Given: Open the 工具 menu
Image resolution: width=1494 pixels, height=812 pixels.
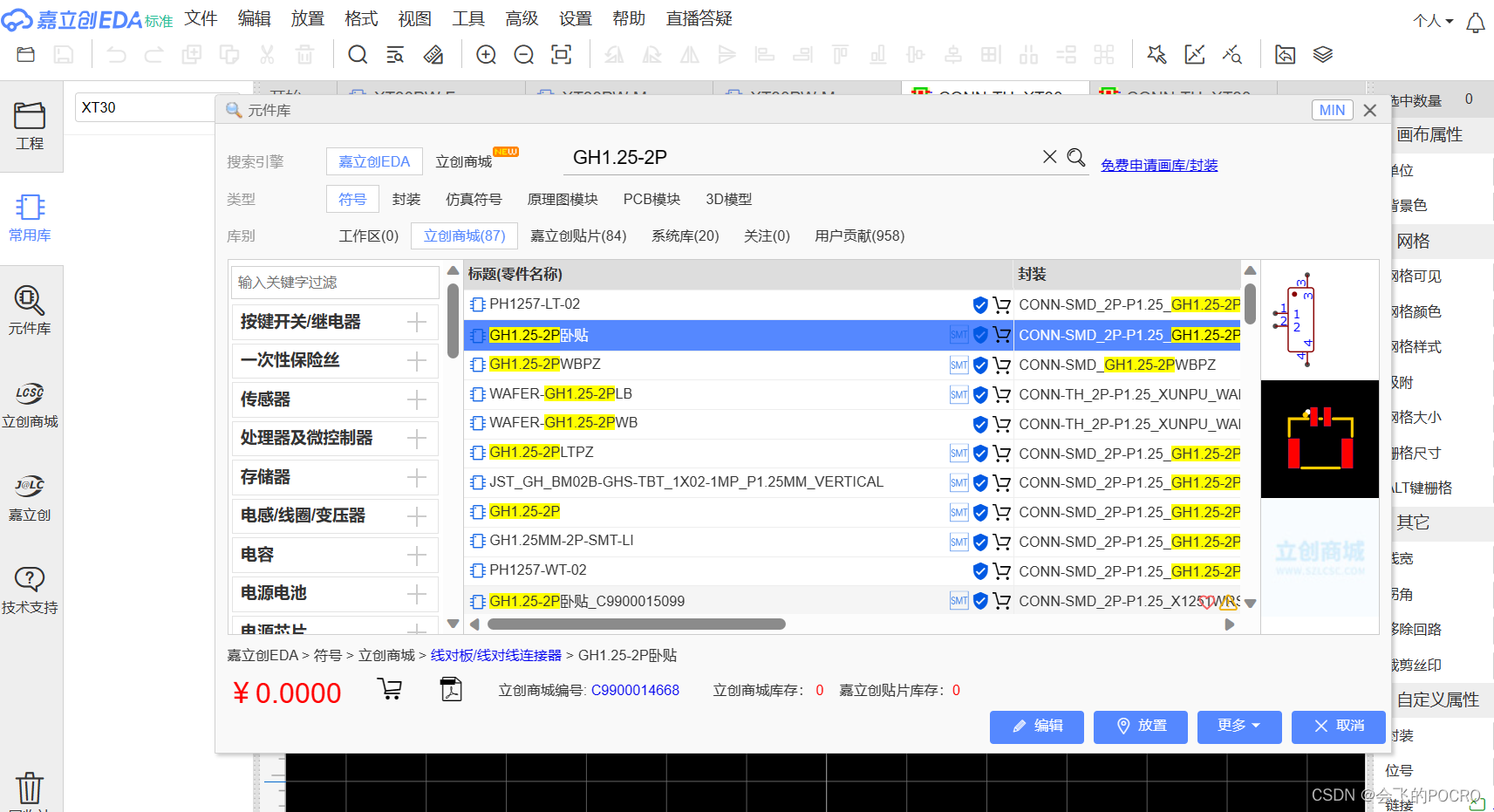Looking at the screenshot, I should [468, 18].
